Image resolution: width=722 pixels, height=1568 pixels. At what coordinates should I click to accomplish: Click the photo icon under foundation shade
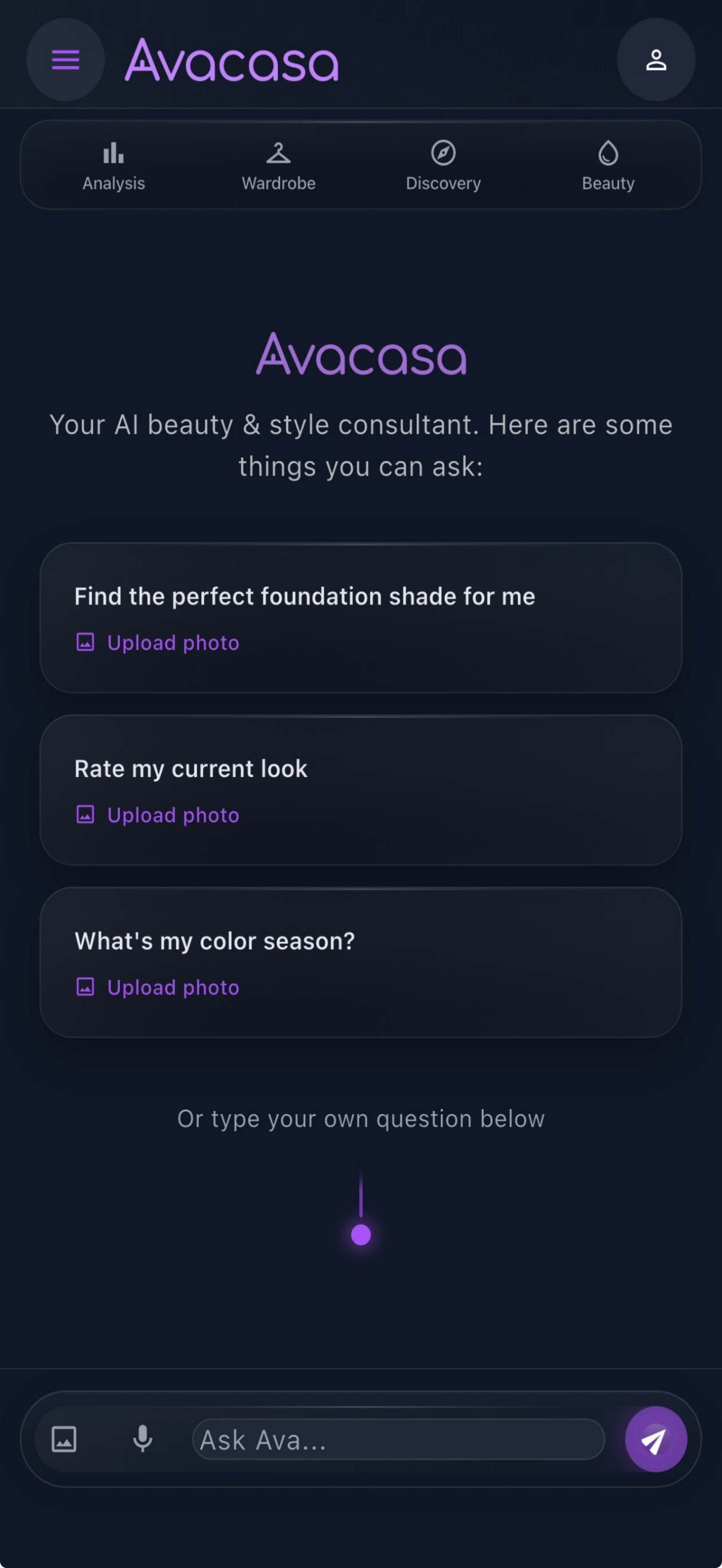[85, 642]
